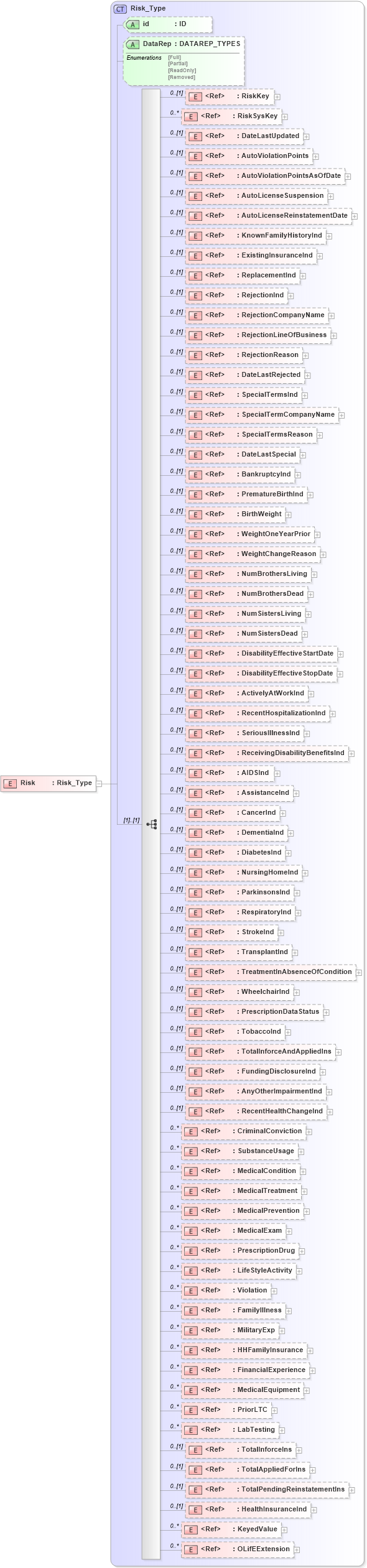367x1568 pixels.
Task: Click the [ReadOnly] enumeration value
Action: tap(182, 71)
